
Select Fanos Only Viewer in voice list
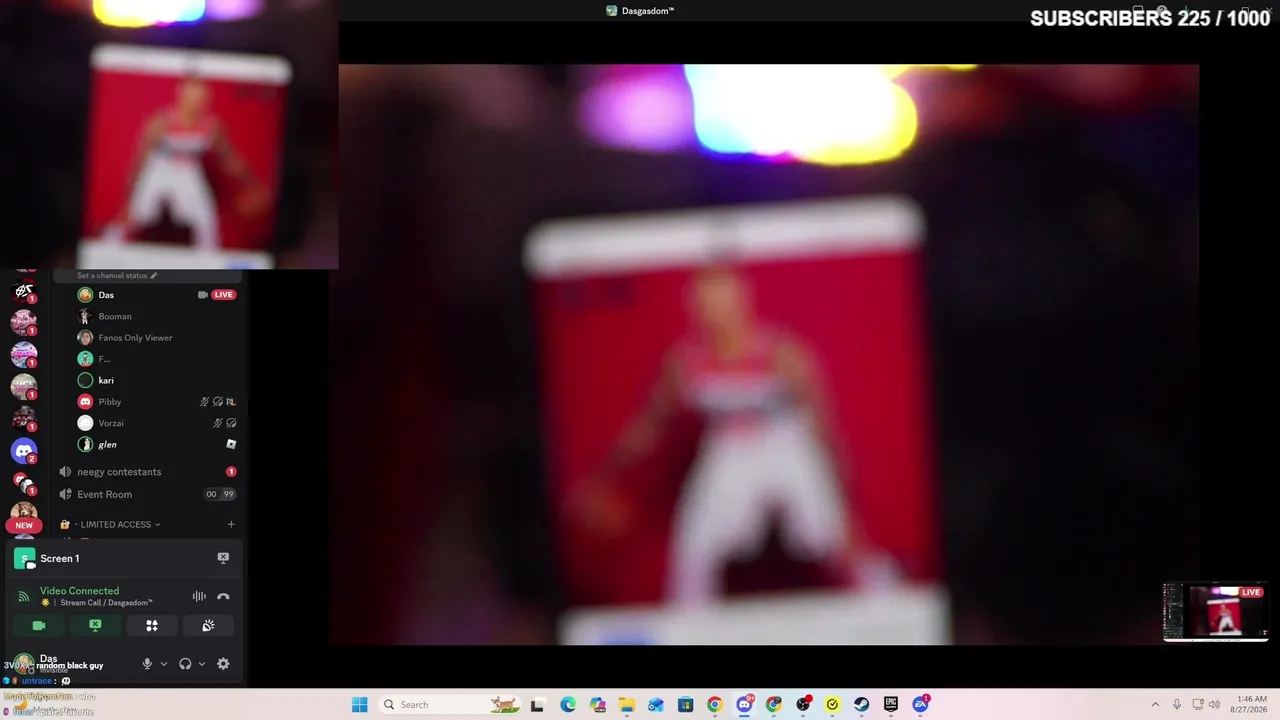(x=158, y=338)
